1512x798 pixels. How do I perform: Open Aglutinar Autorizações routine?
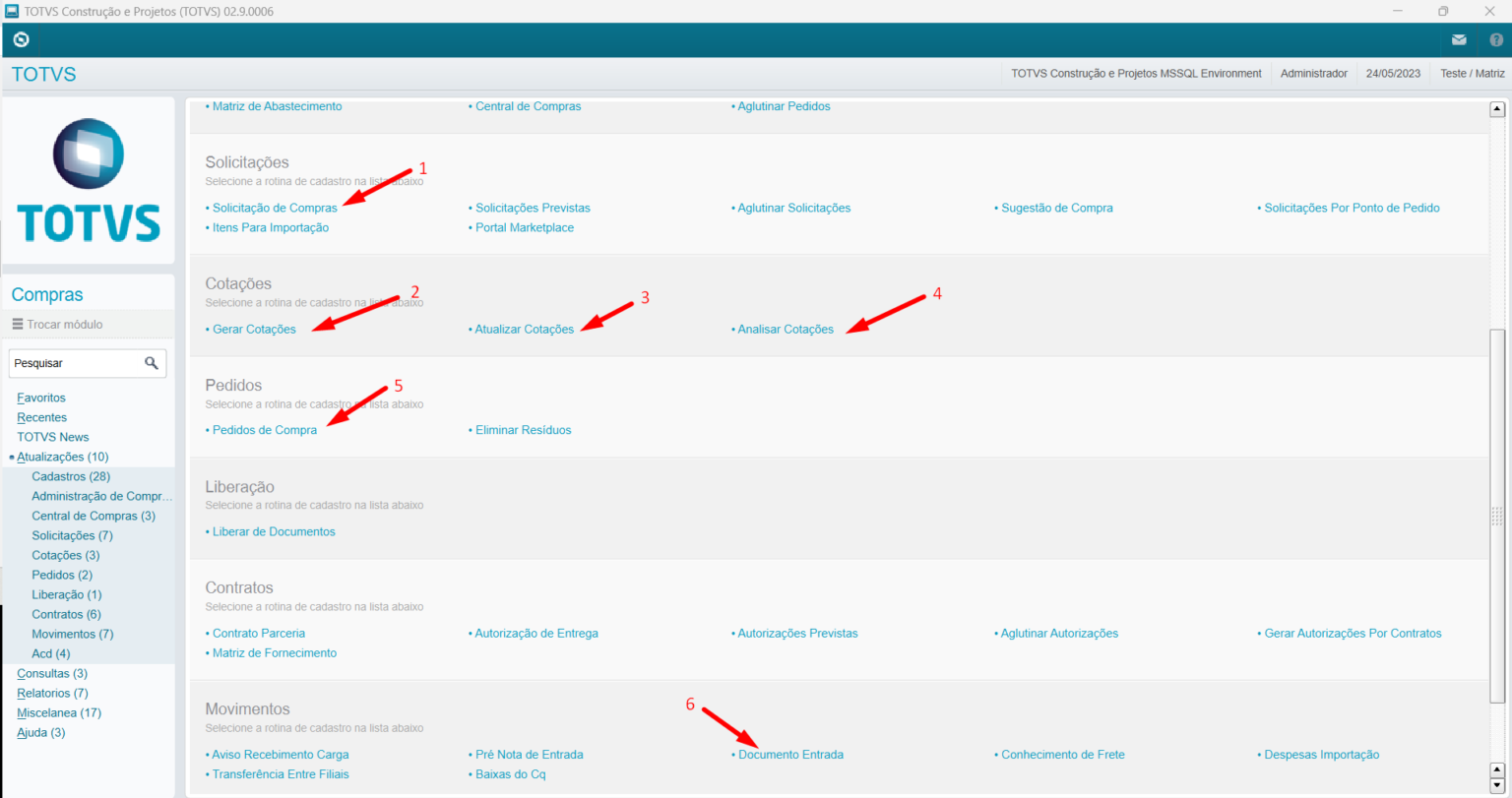point(1059,634)
